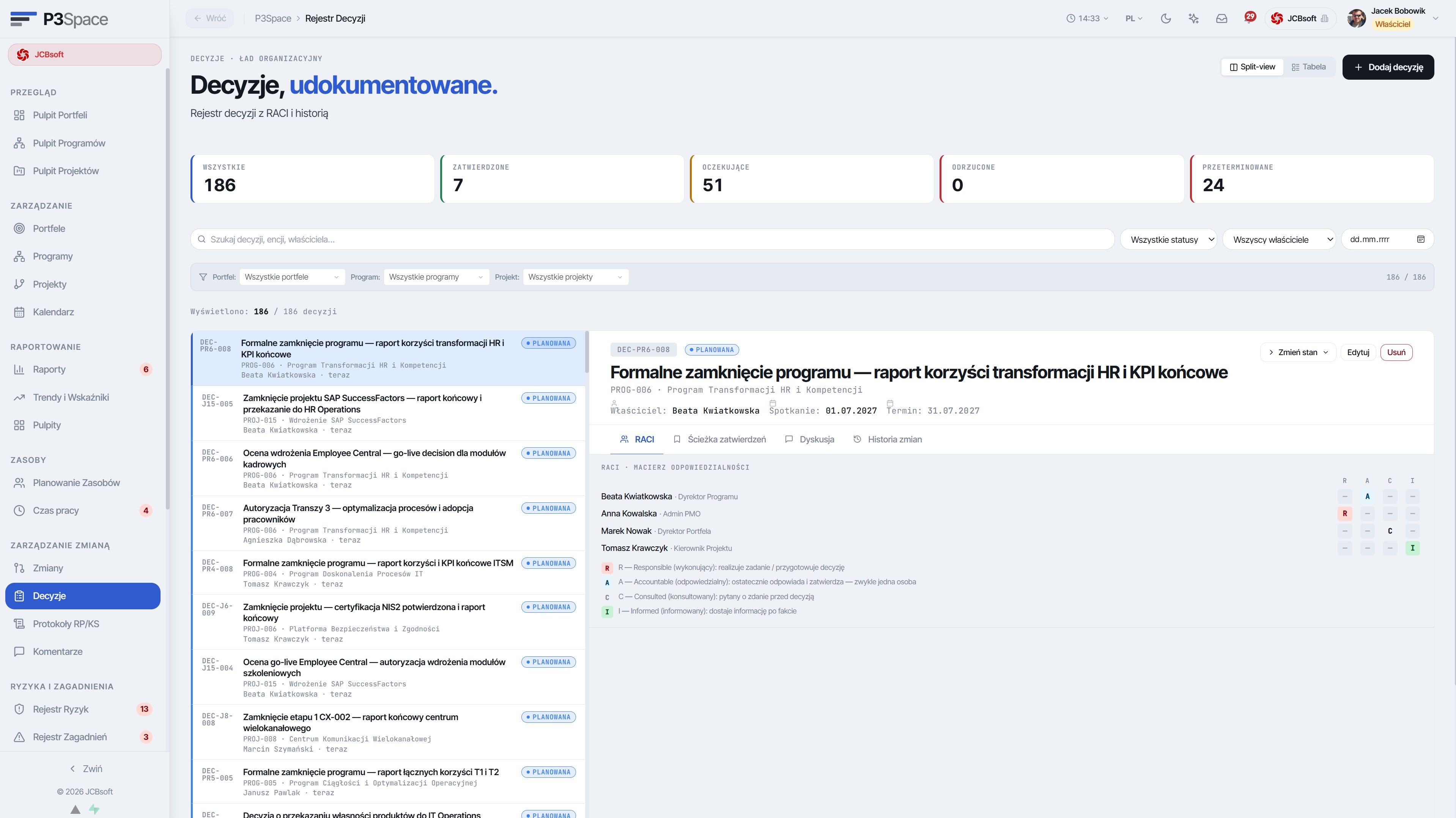Click the Rejestr Zagadnień warning icon
The image size is (1456, 818).
19,737
